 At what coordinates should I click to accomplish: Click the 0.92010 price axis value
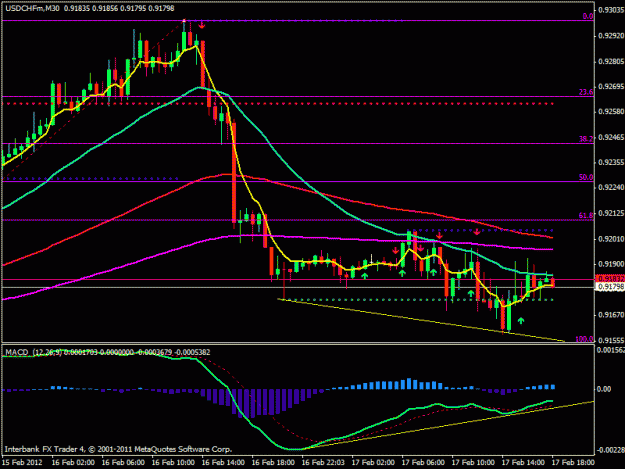611,239
